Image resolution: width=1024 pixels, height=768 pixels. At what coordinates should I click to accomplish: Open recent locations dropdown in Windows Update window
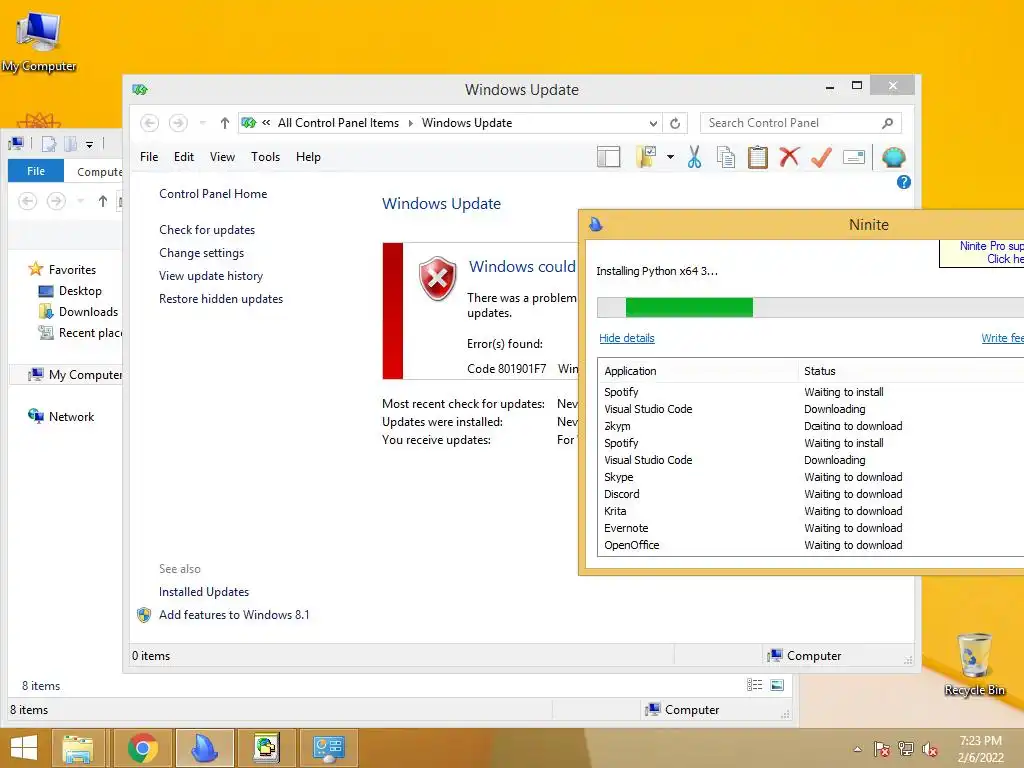202,123
